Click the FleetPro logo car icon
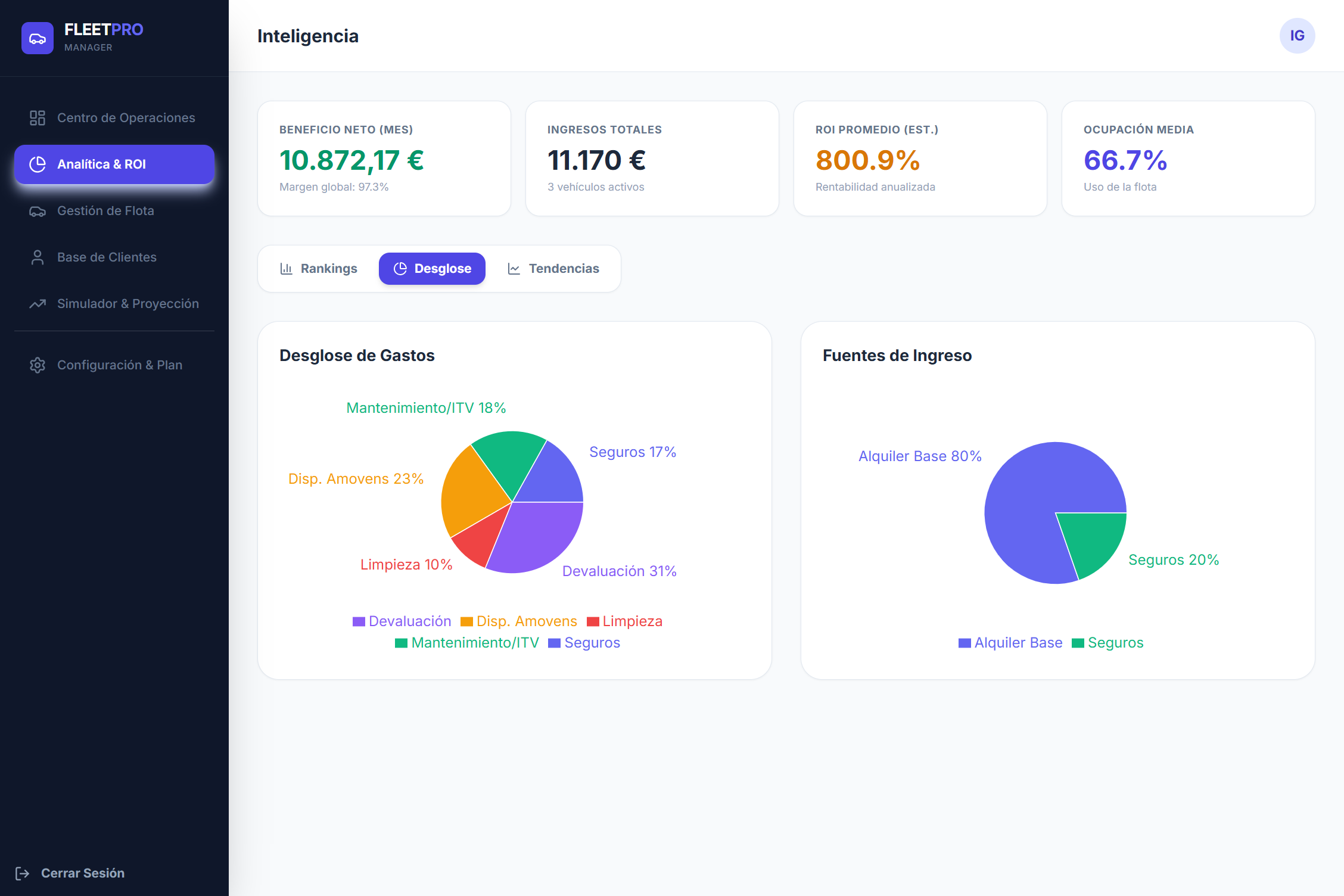The width and height of the screenshot is (1344, 896). pos(37,38)
